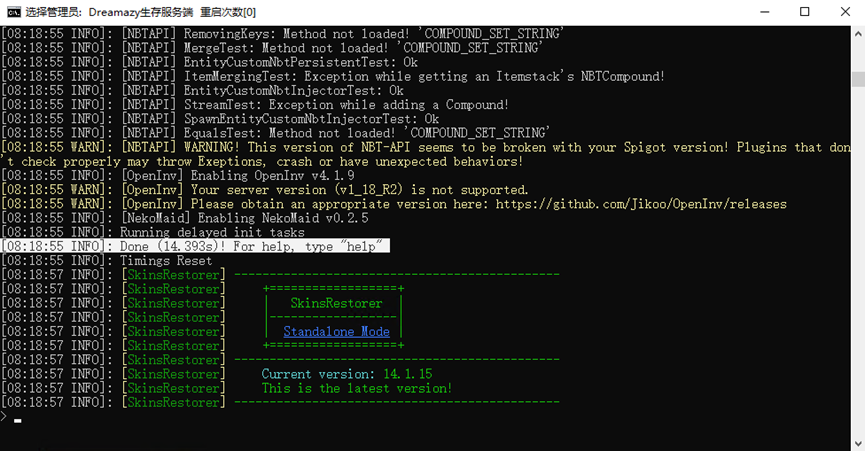Click the Current version 14.1.15 text
Image resolution: width=865 pixels, height=451 pixels.
(346, 374)
